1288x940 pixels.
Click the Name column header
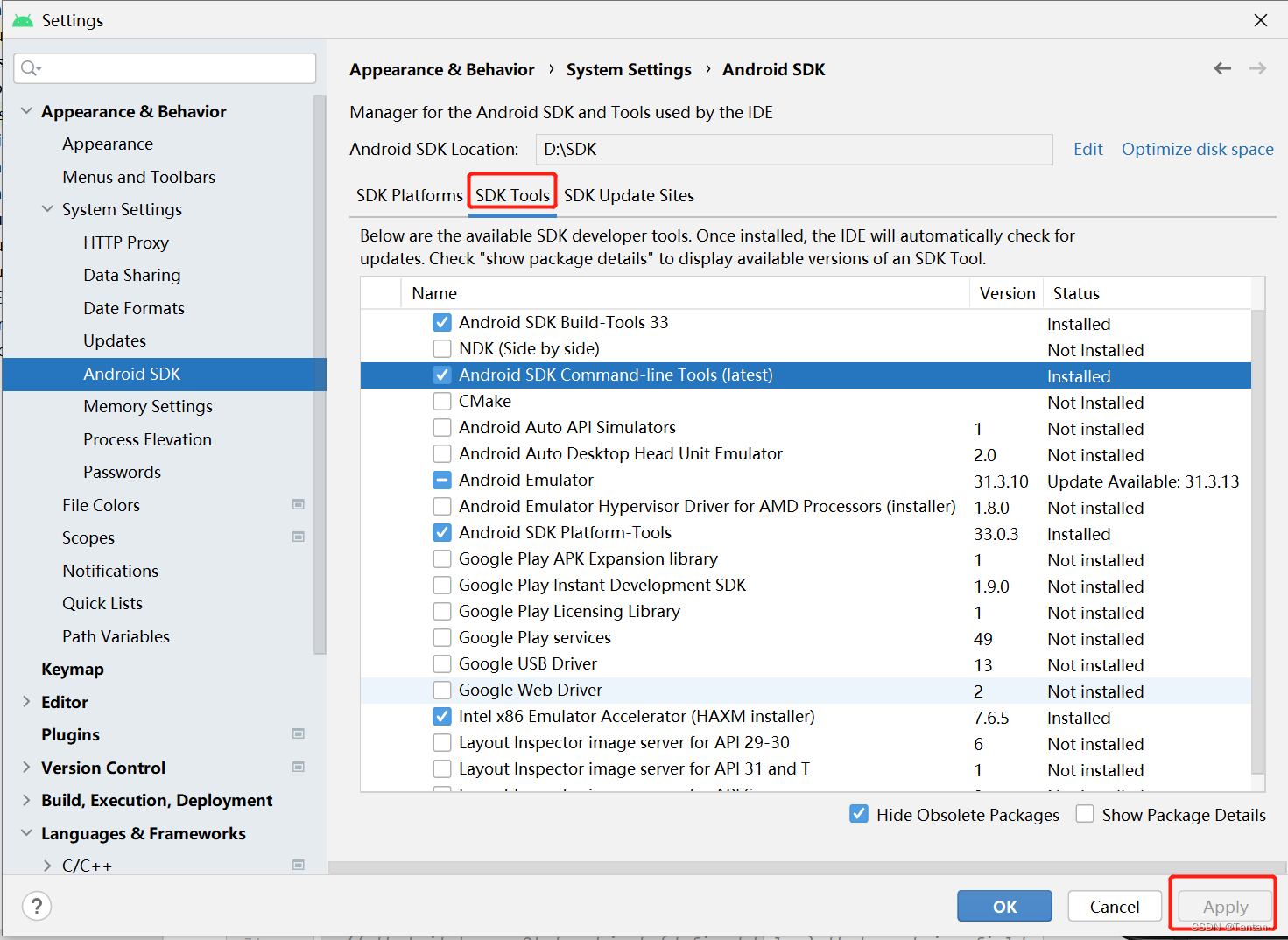(x=685, y=293)
